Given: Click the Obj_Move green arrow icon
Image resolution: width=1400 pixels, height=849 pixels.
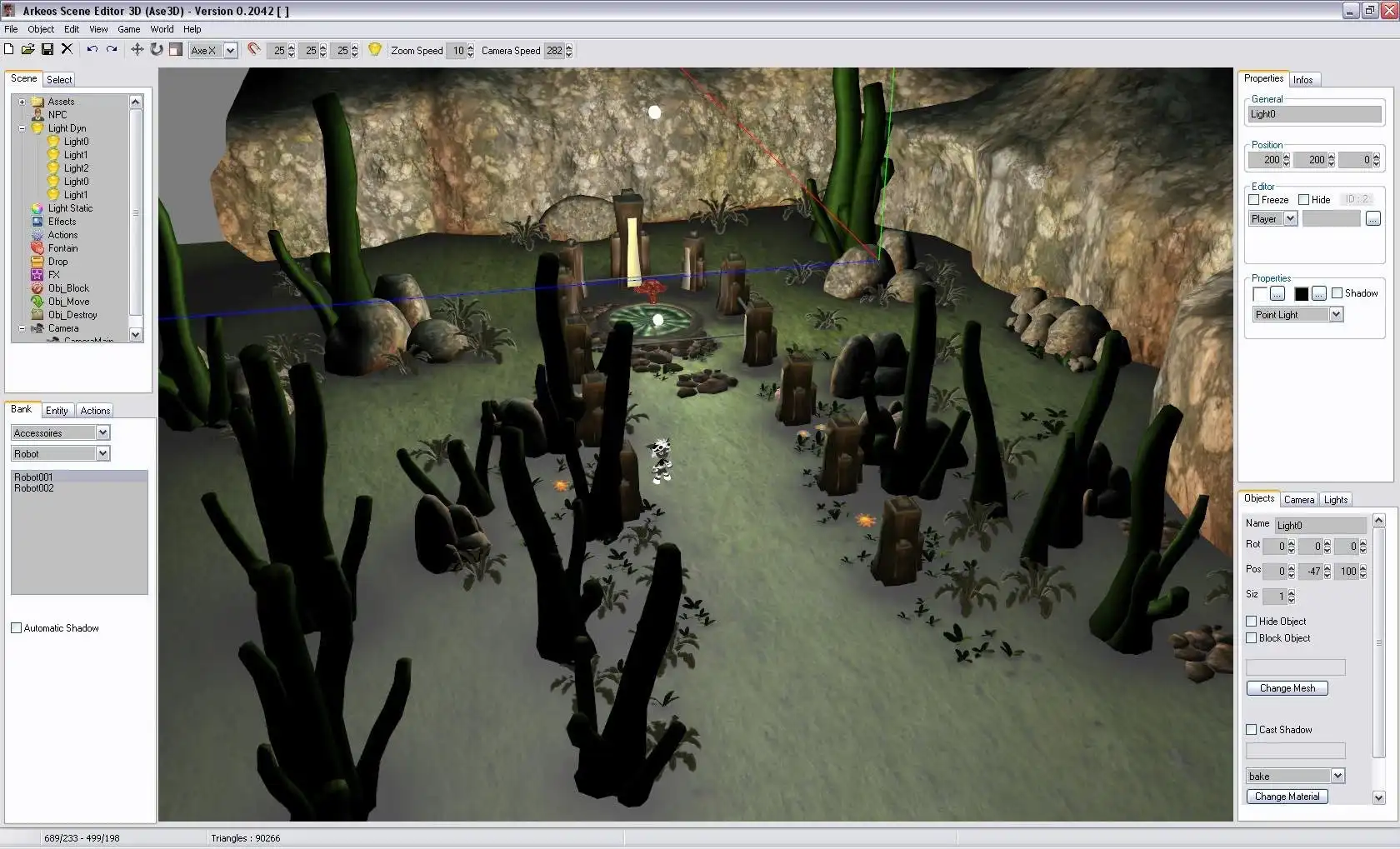Looking at the screenshot, I should (x=37, y=302).
